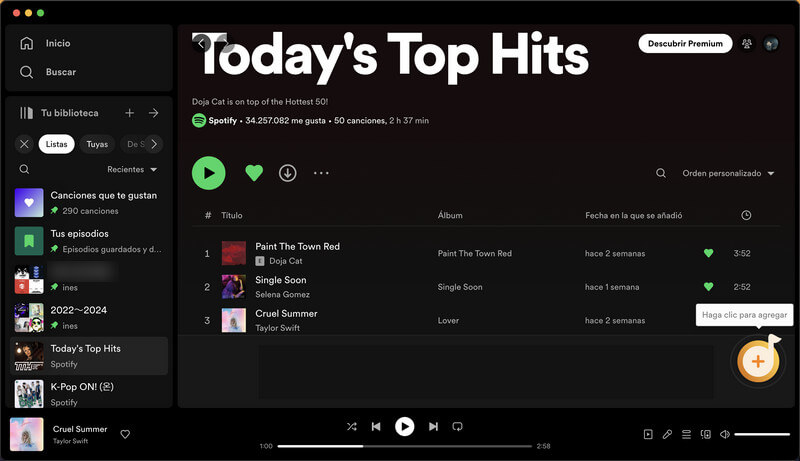Viewport: 800px width, 461px height.
Task: Sort by the duration clock icon
Action: tap(746, 215)
